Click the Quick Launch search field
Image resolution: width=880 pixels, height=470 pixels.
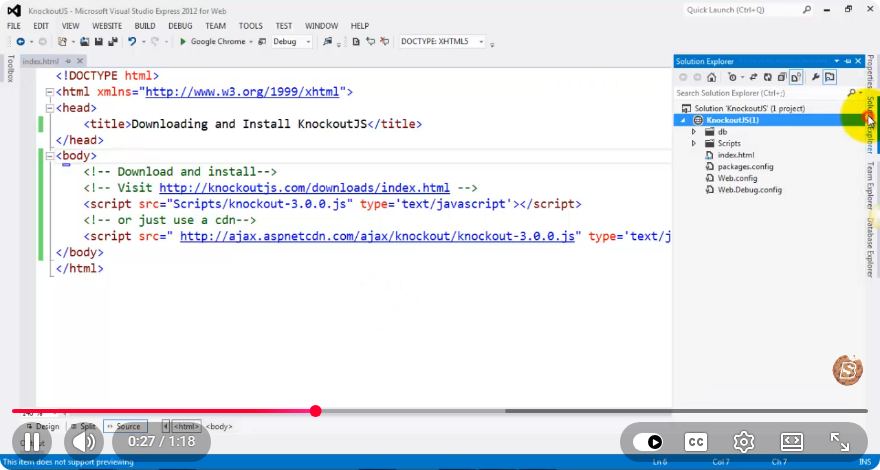click(743, 10)
